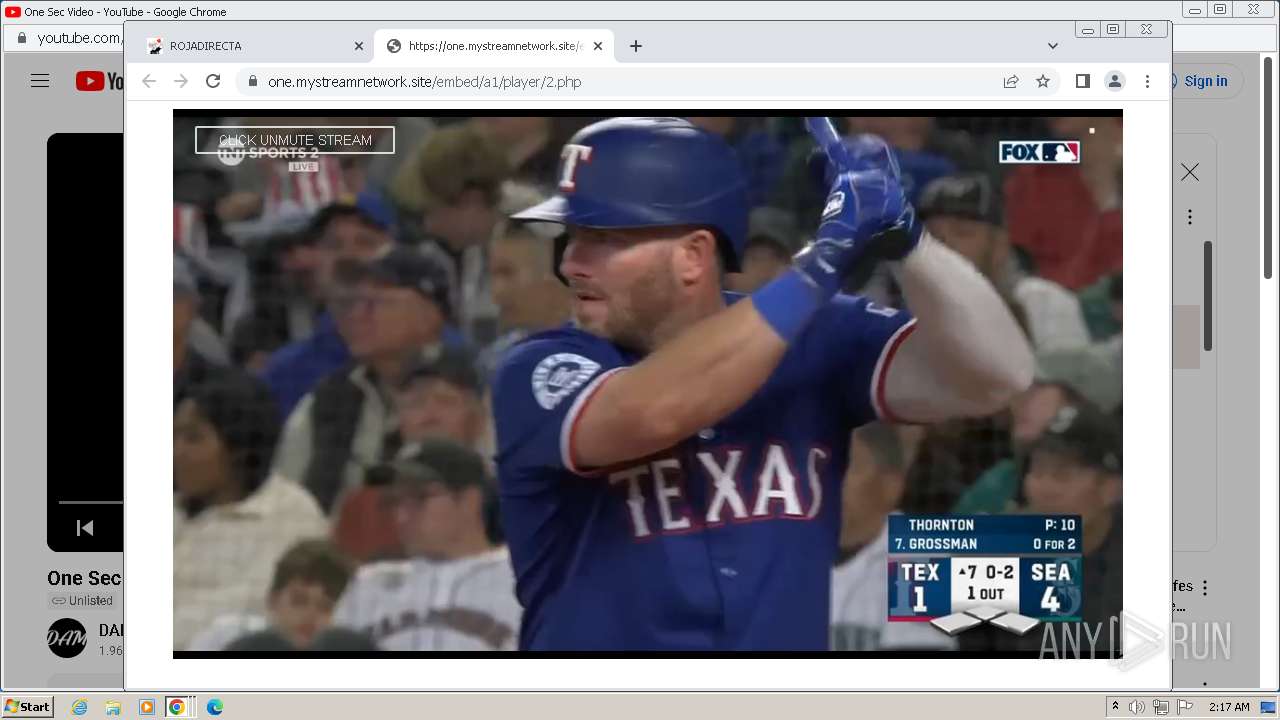Toggle the Chrome side panel
The width and height of the screenshot is (1280, 720).
pyautogui.click(x=1082, y=81)
